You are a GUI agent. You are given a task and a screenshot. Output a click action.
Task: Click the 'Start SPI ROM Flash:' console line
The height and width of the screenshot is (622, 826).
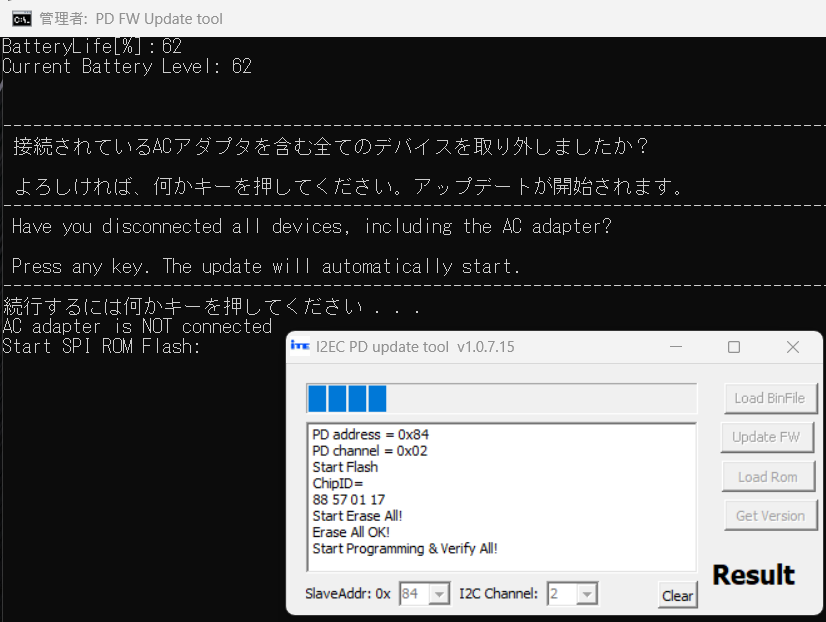pyautogui.click(x=102, y=347)
